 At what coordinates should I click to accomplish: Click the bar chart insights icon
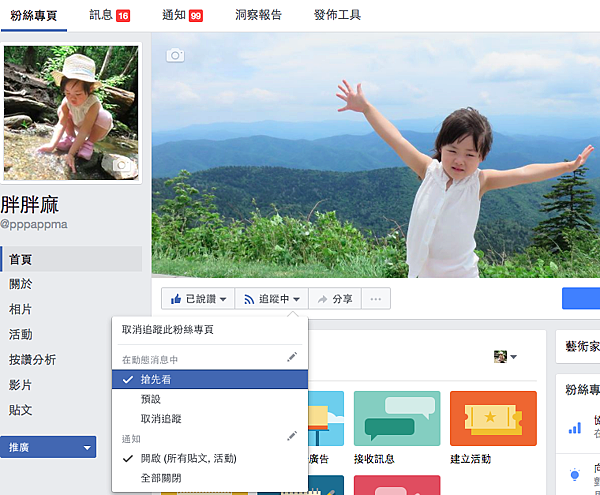click(575, 428)
